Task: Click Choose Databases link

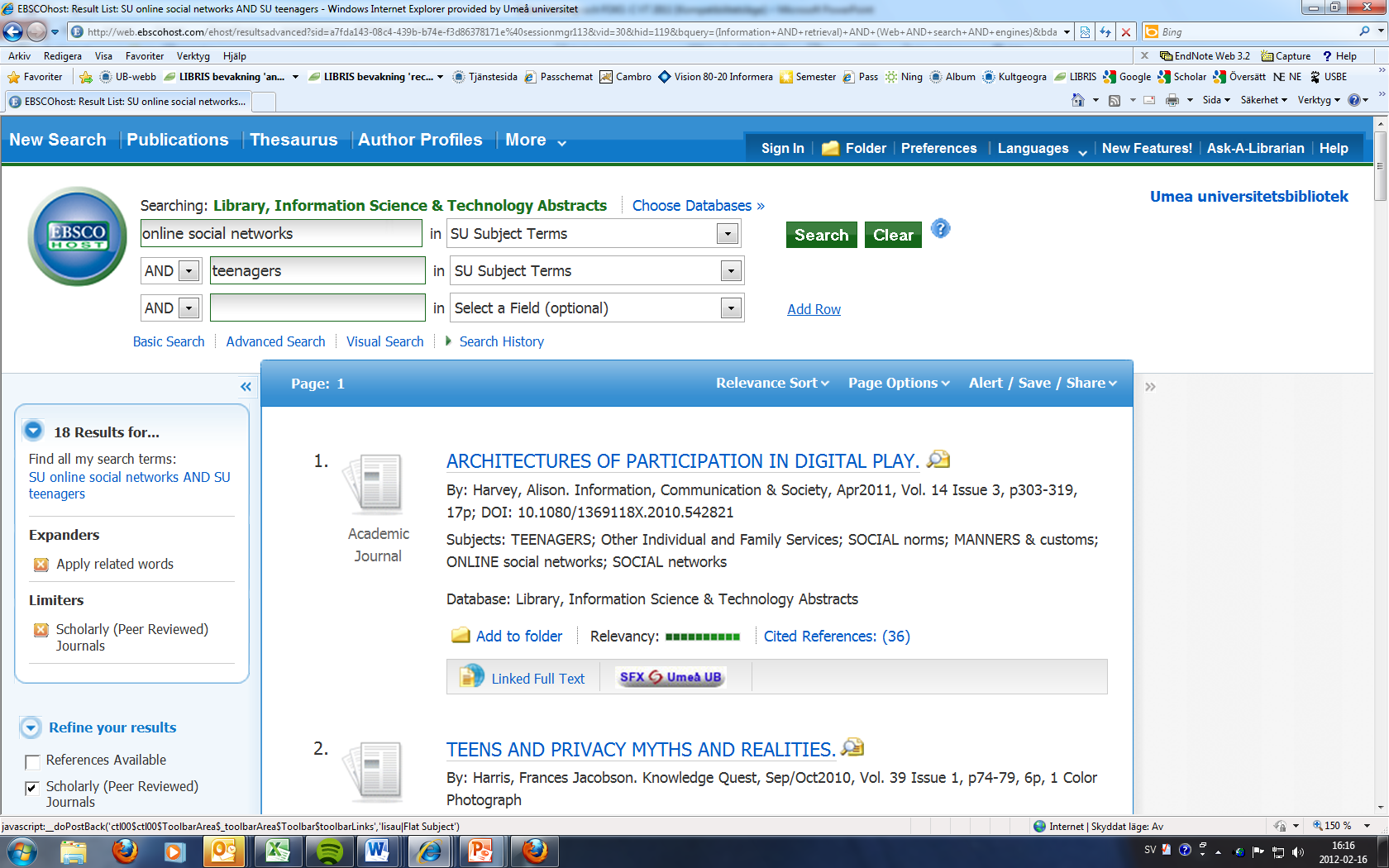Action: [x=699, y=206]
